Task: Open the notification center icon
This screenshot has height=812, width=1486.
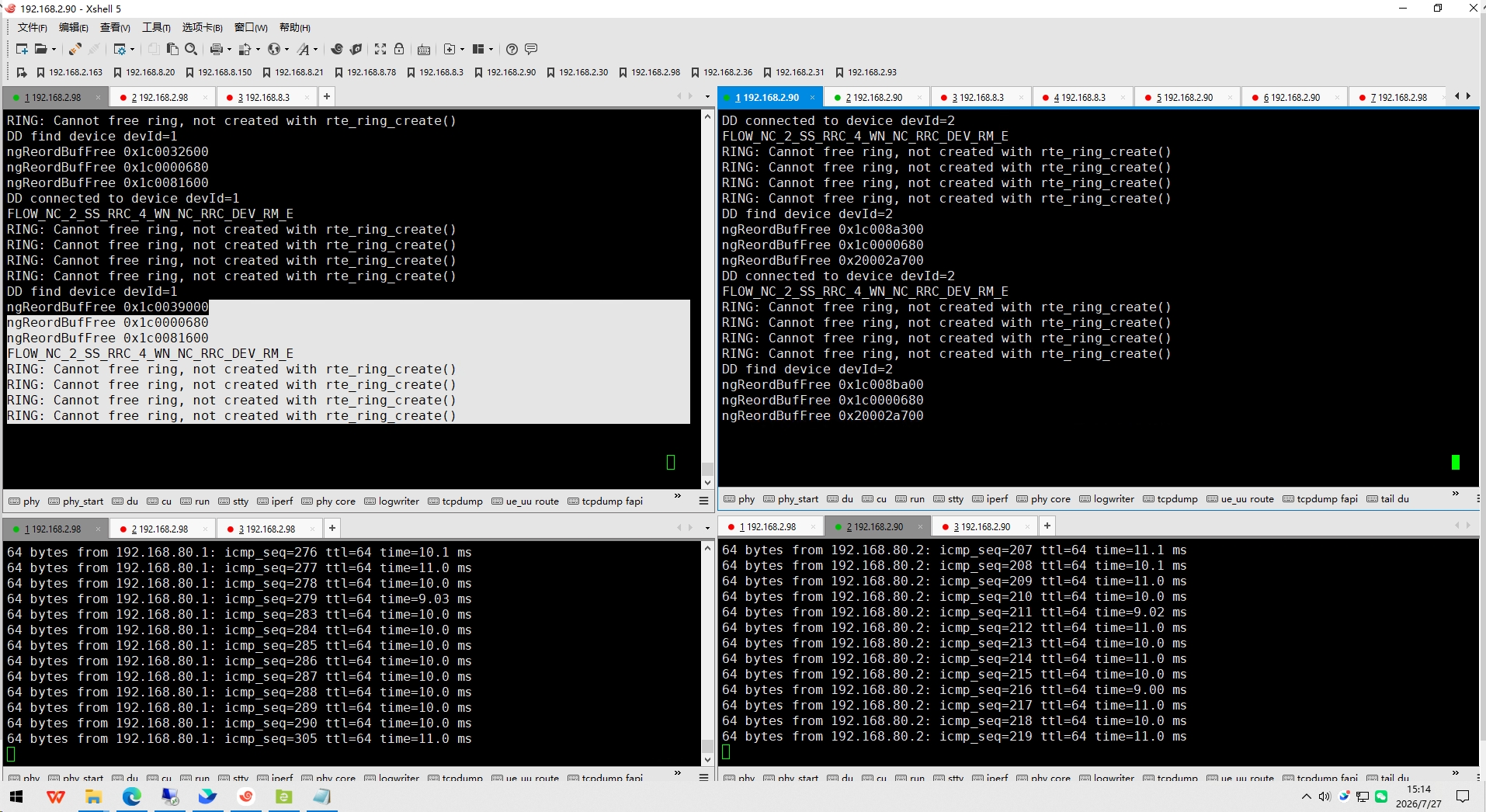Action: coord(1463,796)
